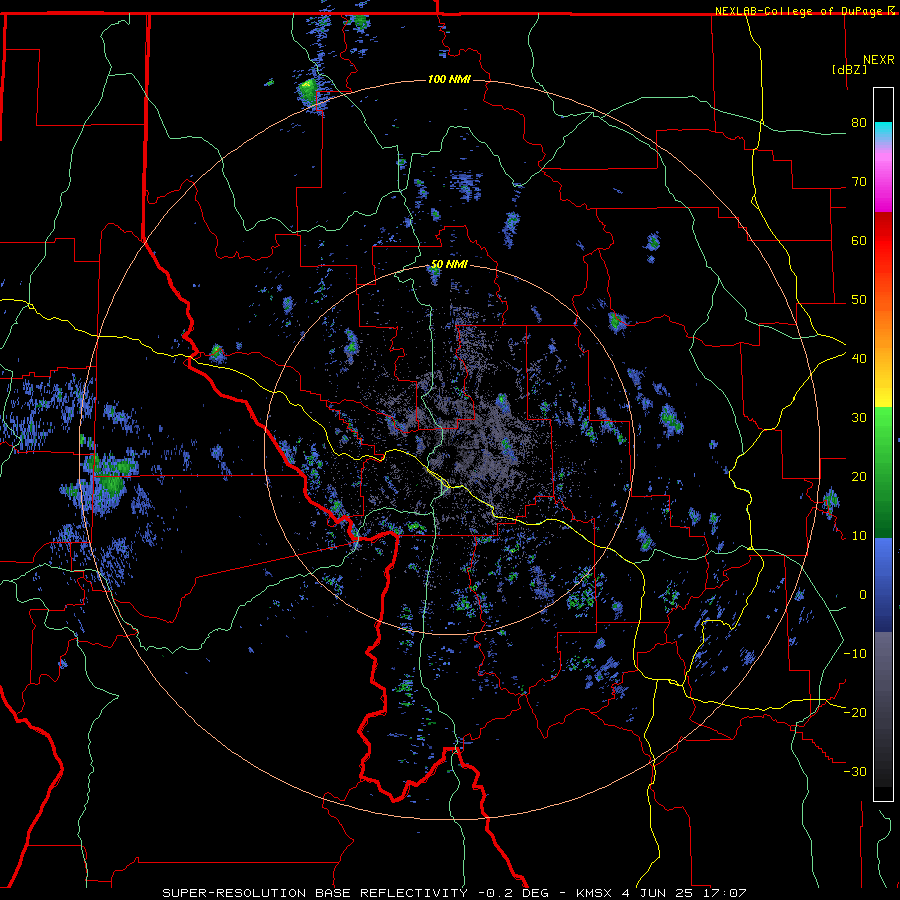The height and width of the screenshot is (900, 900).
Task: Click the "4 JUN 25" date in the caption
Action: click(x=657, y=893)
